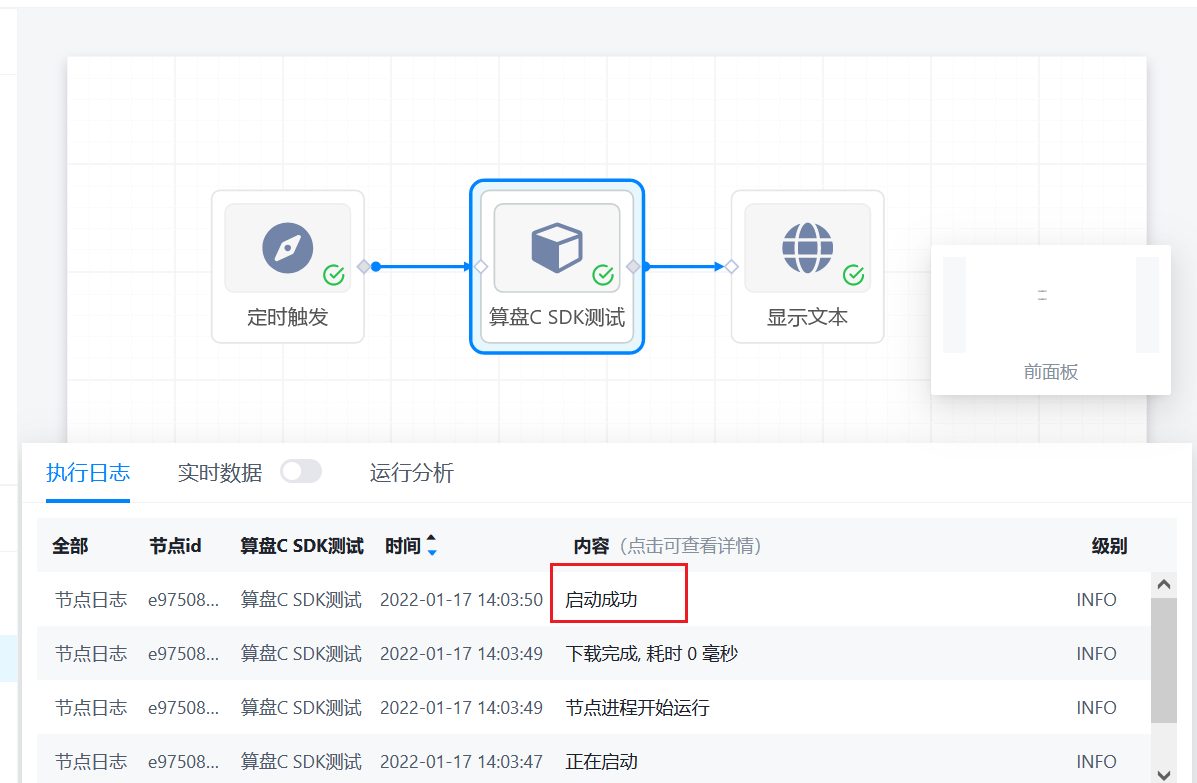Switch to the 执行日志 tab
Screen dimensions: 1197x783
pyautogui.click(x=88, y=473)
